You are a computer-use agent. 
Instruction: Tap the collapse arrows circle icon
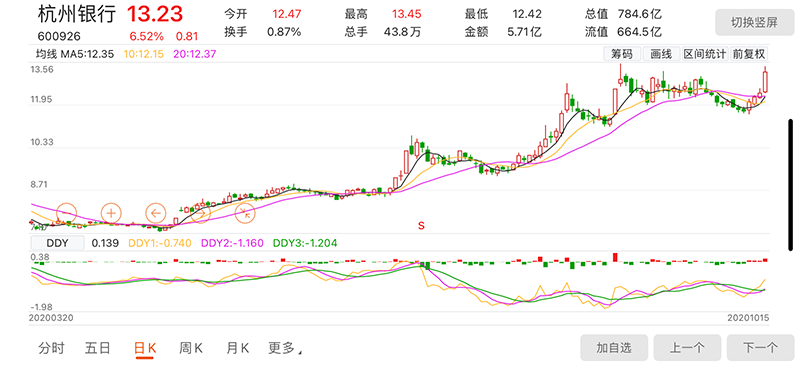click(x=245, y=213)
